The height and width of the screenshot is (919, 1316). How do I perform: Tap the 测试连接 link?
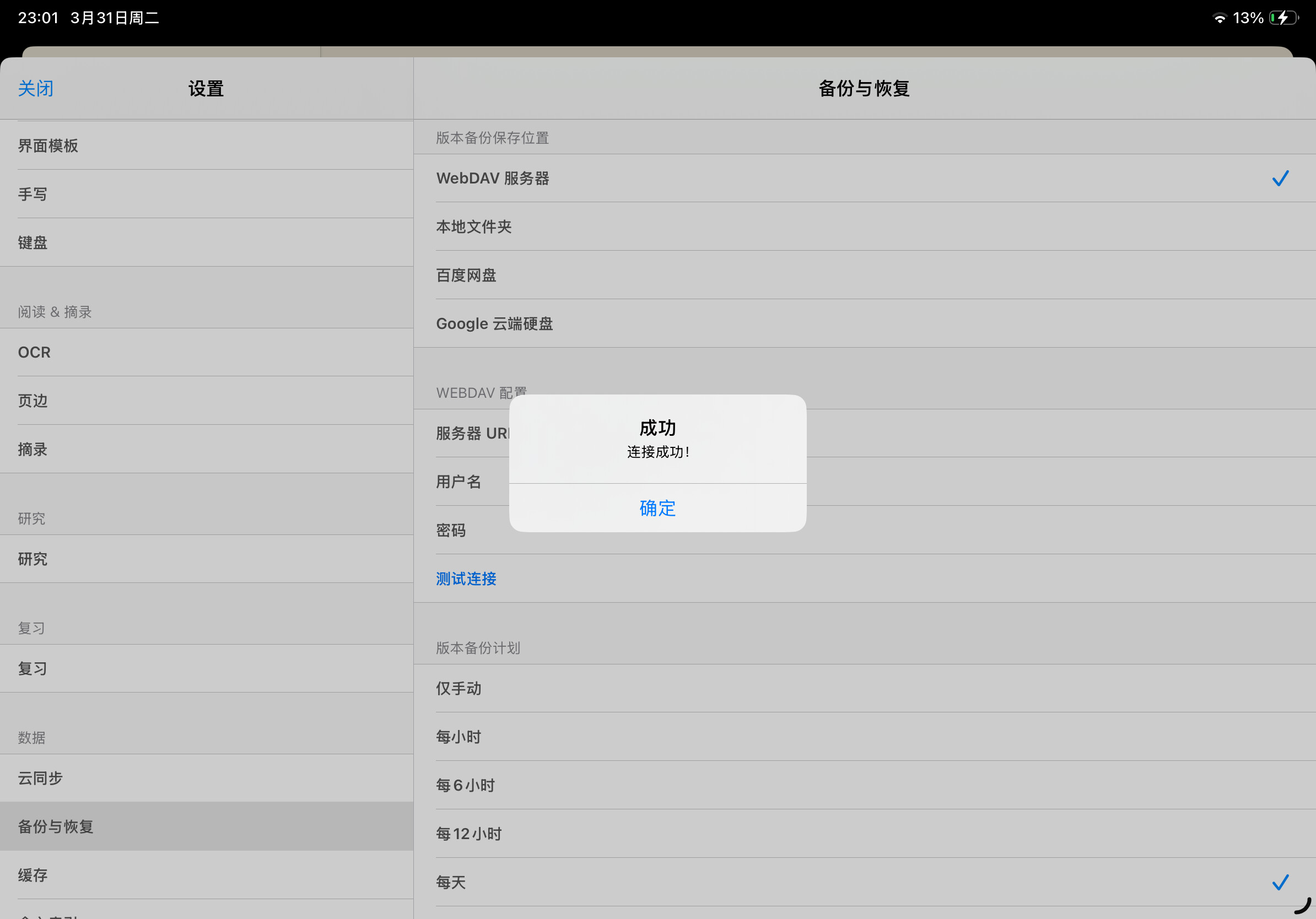point(466,579)
